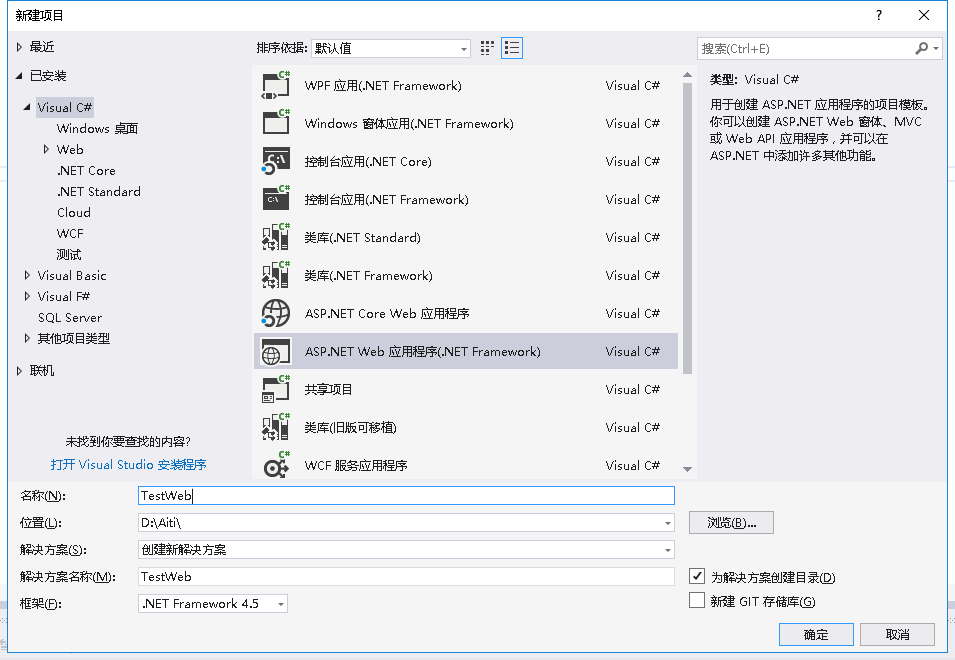Image resolution: width=955 pixels, height=660 pixels.
Task: Collapse the 已安装 (Installed) section
Action: click(x=19, y=75)
